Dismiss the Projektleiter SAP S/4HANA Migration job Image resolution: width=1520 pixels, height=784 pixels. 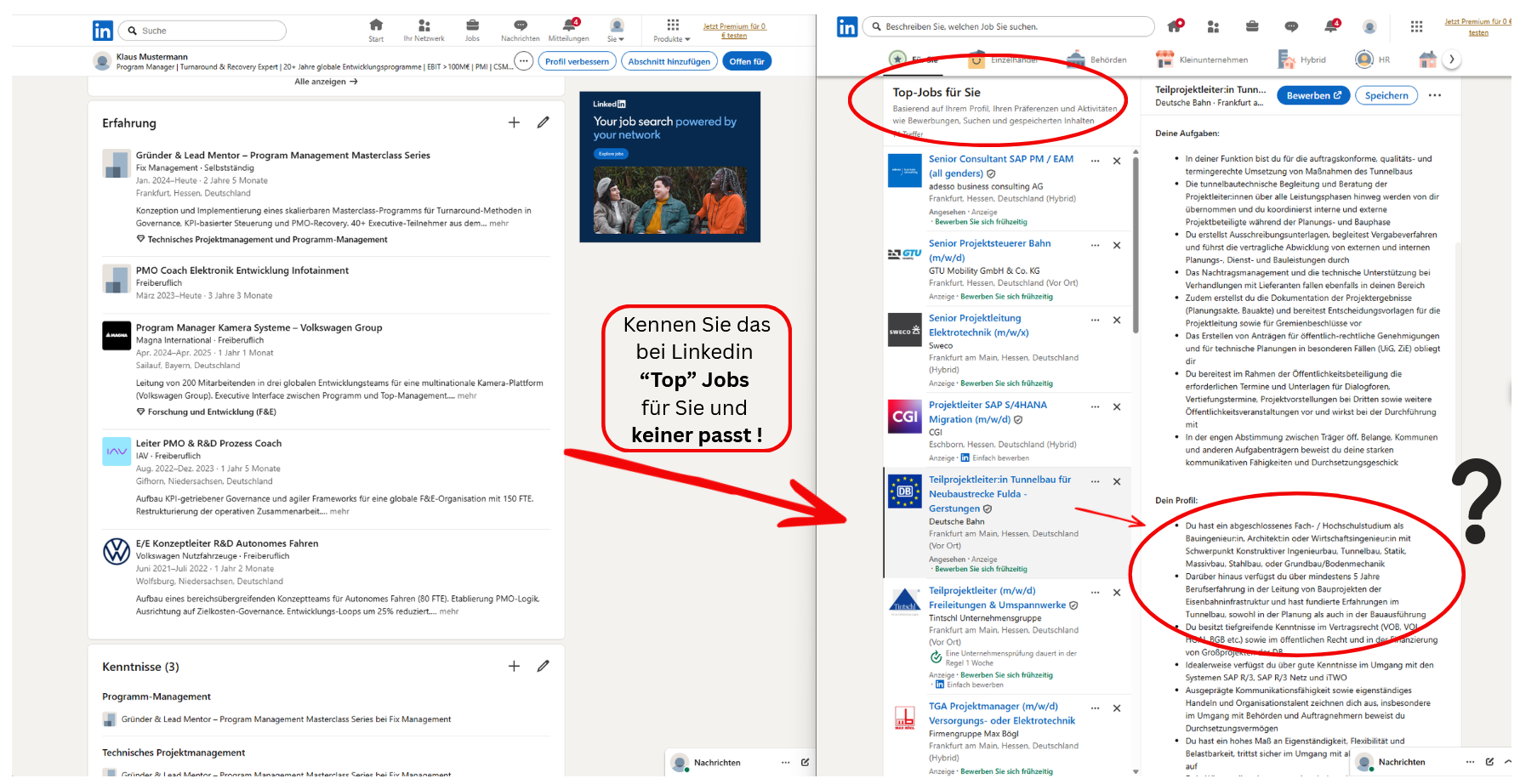1117,407
